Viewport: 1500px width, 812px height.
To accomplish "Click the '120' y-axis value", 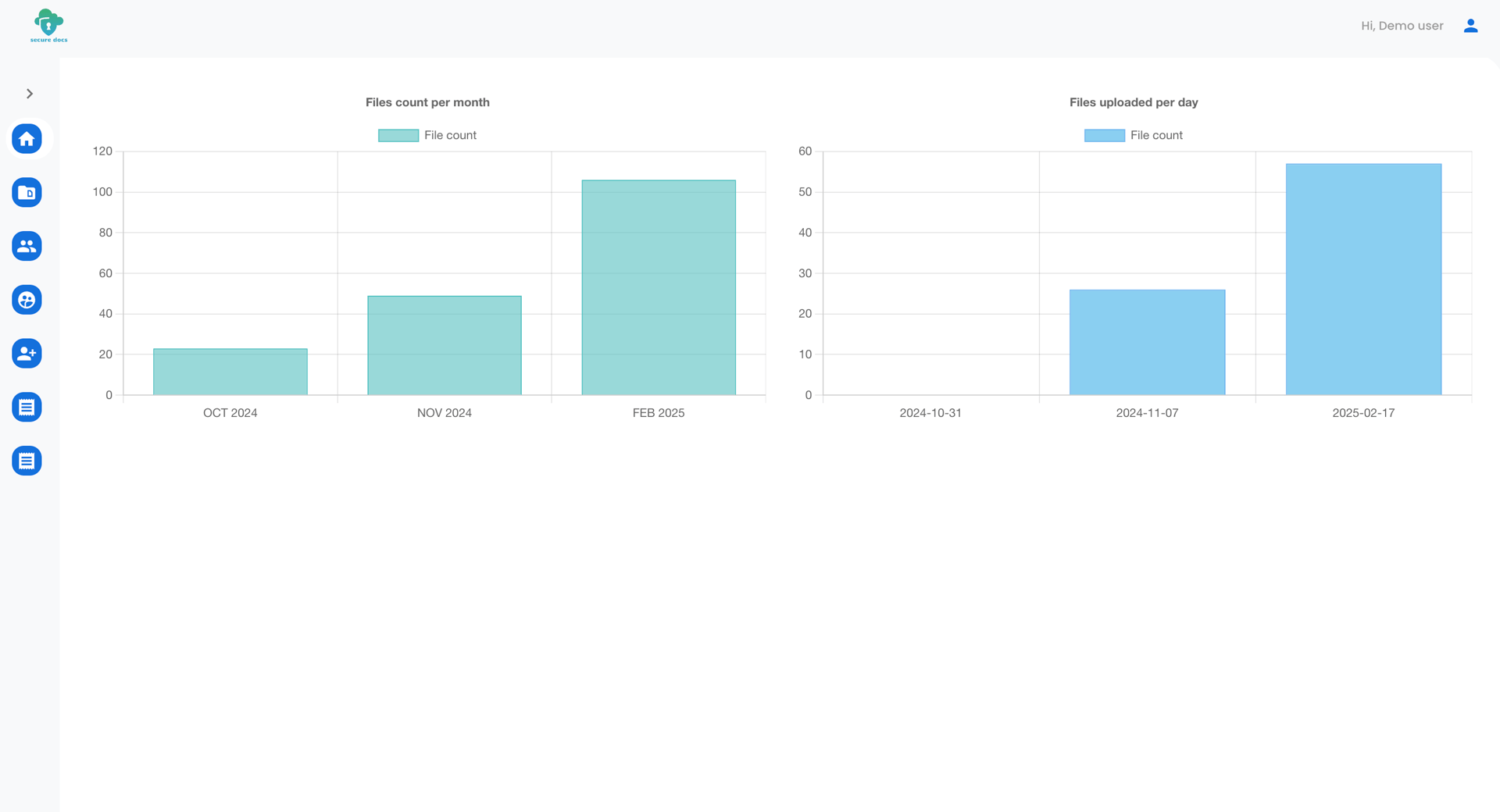I will tap(102, 151).
